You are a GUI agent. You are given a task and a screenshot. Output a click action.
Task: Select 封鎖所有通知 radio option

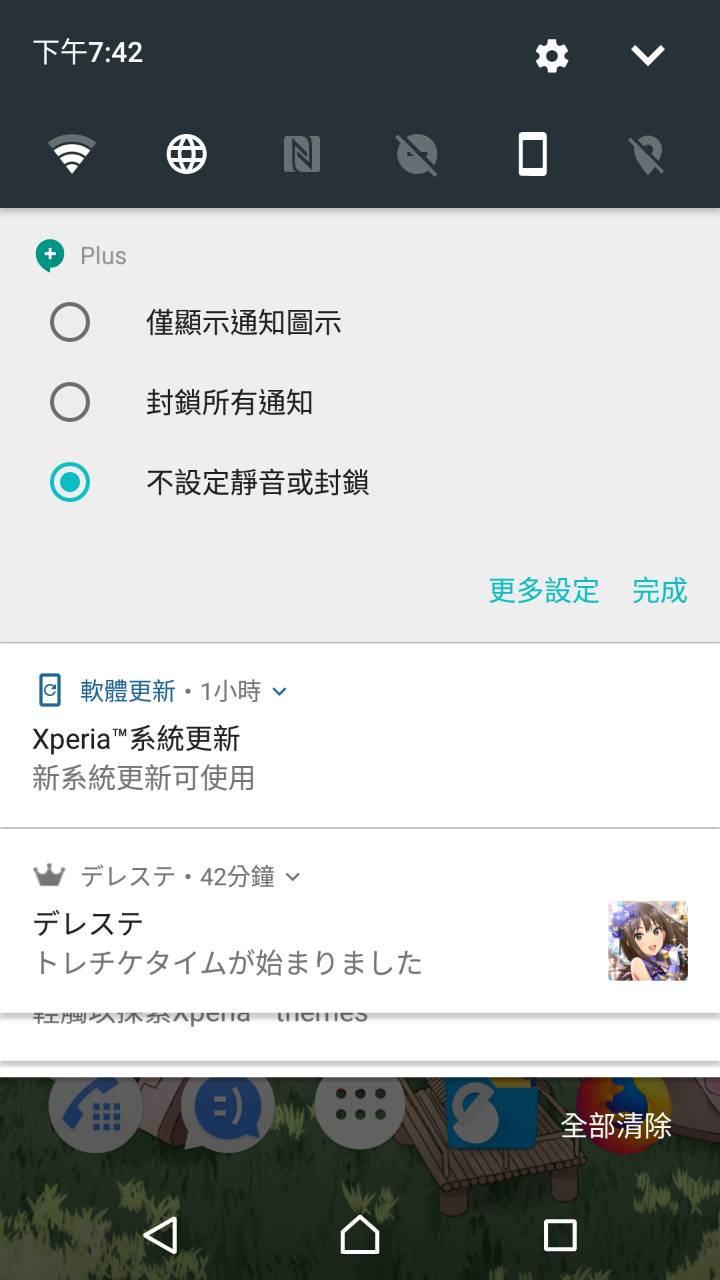(x=70, y=403)
